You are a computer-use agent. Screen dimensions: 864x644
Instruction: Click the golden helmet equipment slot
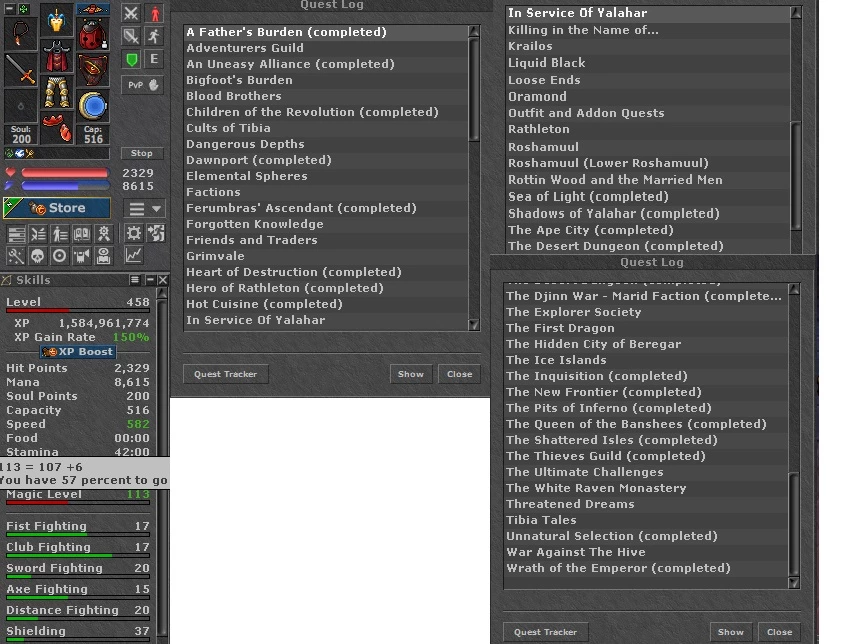point(56,21)
